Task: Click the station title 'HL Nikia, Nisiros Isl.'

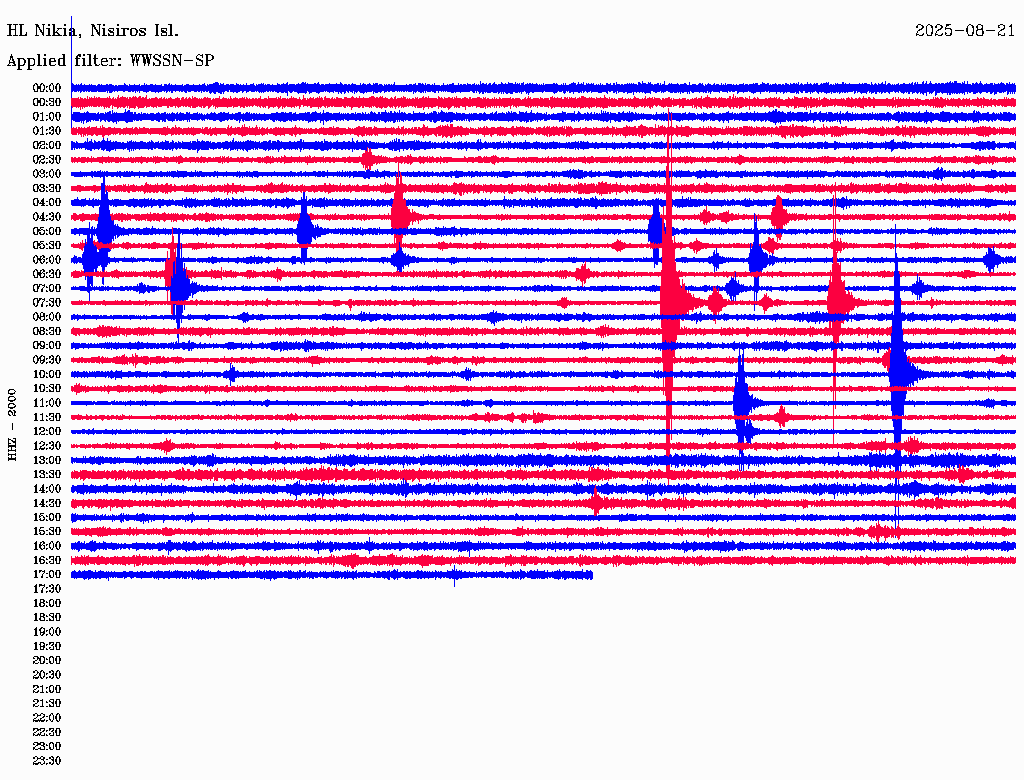Action: tap(92, 31)
